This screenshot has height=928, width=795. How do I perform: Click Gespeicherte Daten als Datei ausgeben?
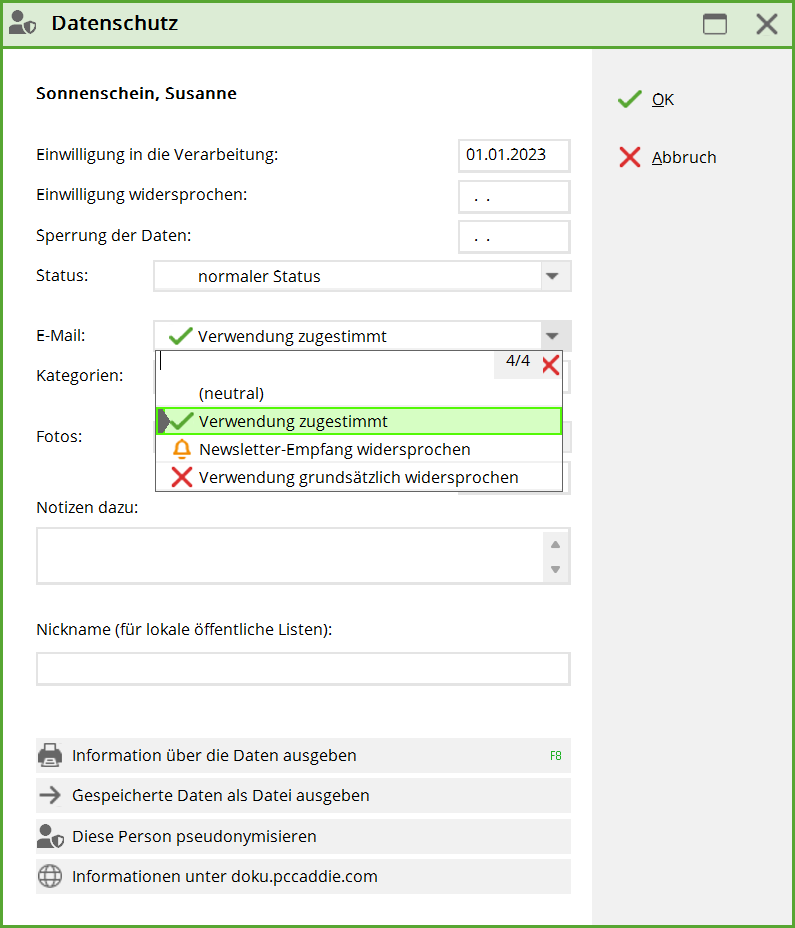(x=221, y=796)
